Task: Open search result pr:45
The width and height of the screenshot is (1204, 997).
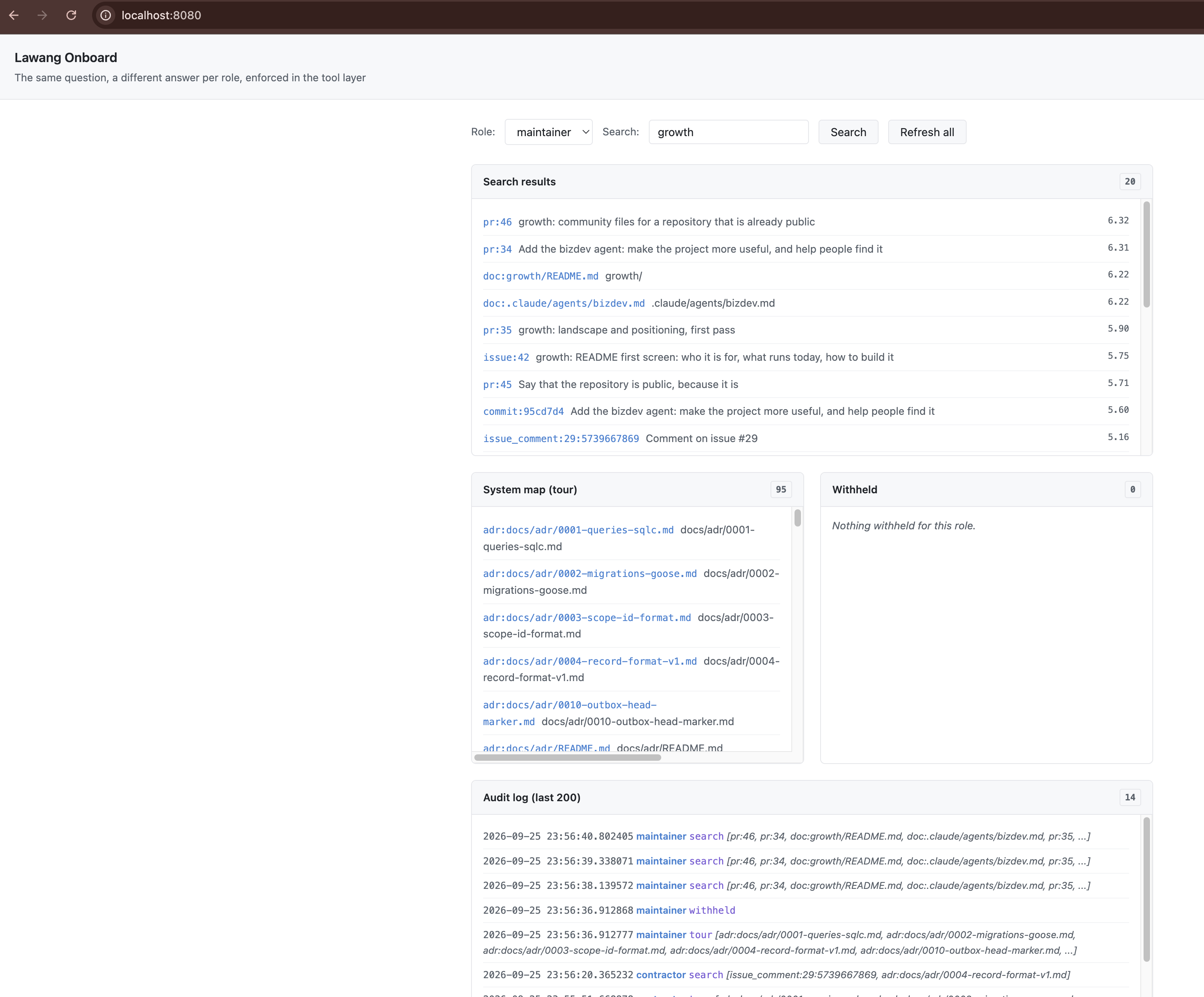Action: [x=497, y=384]
